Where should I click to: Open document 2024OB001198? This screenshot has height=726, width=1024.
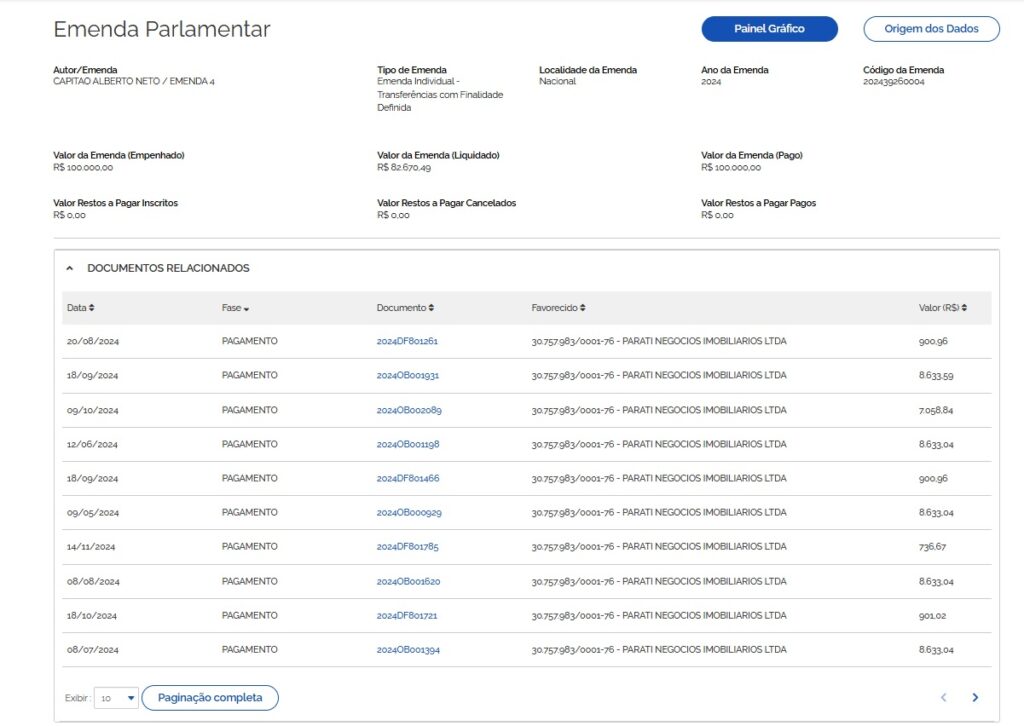tap(408, 444)
